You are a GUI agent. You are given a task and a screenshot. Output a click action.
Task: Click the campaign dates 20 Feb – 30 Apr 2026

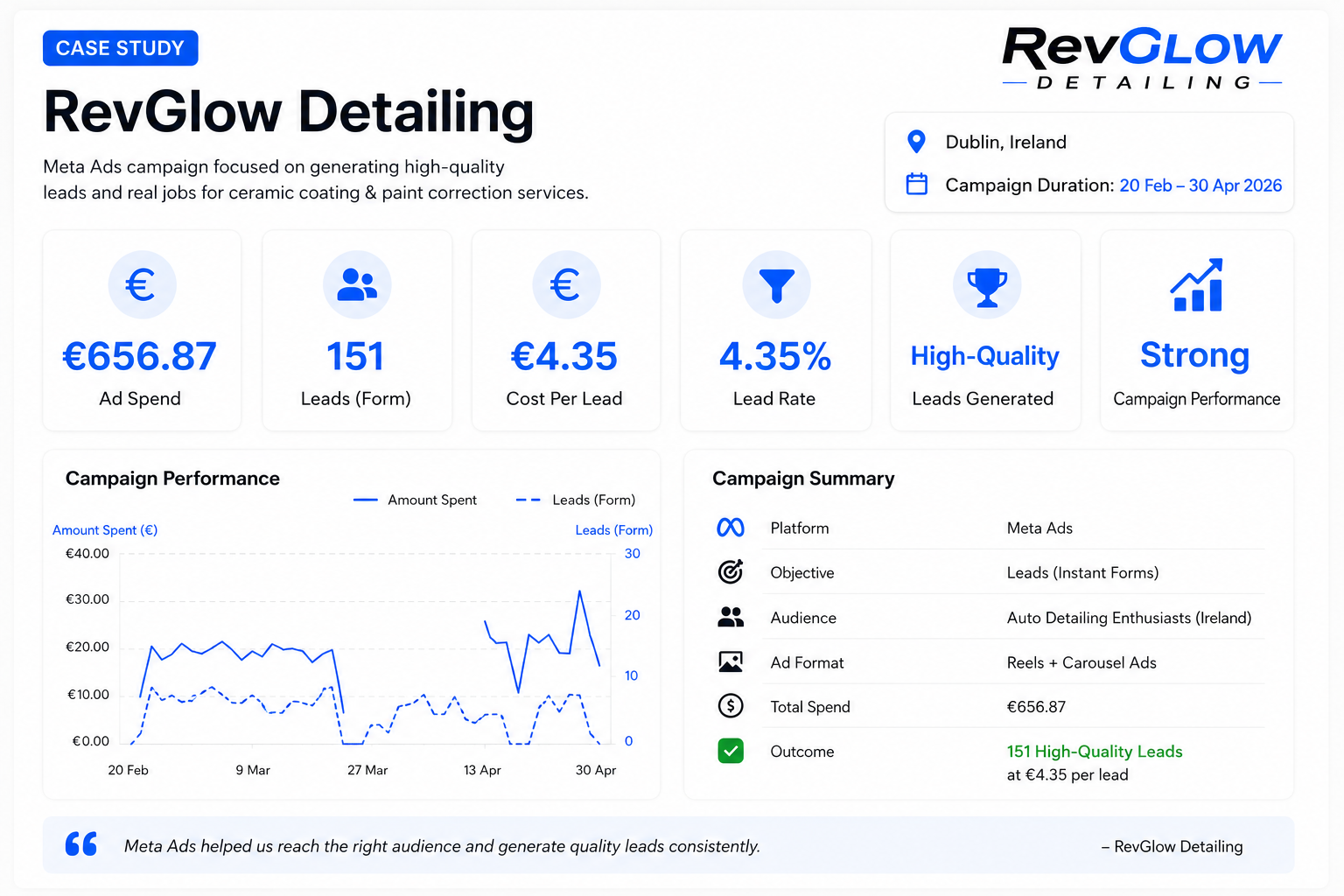coord(1200,185)
